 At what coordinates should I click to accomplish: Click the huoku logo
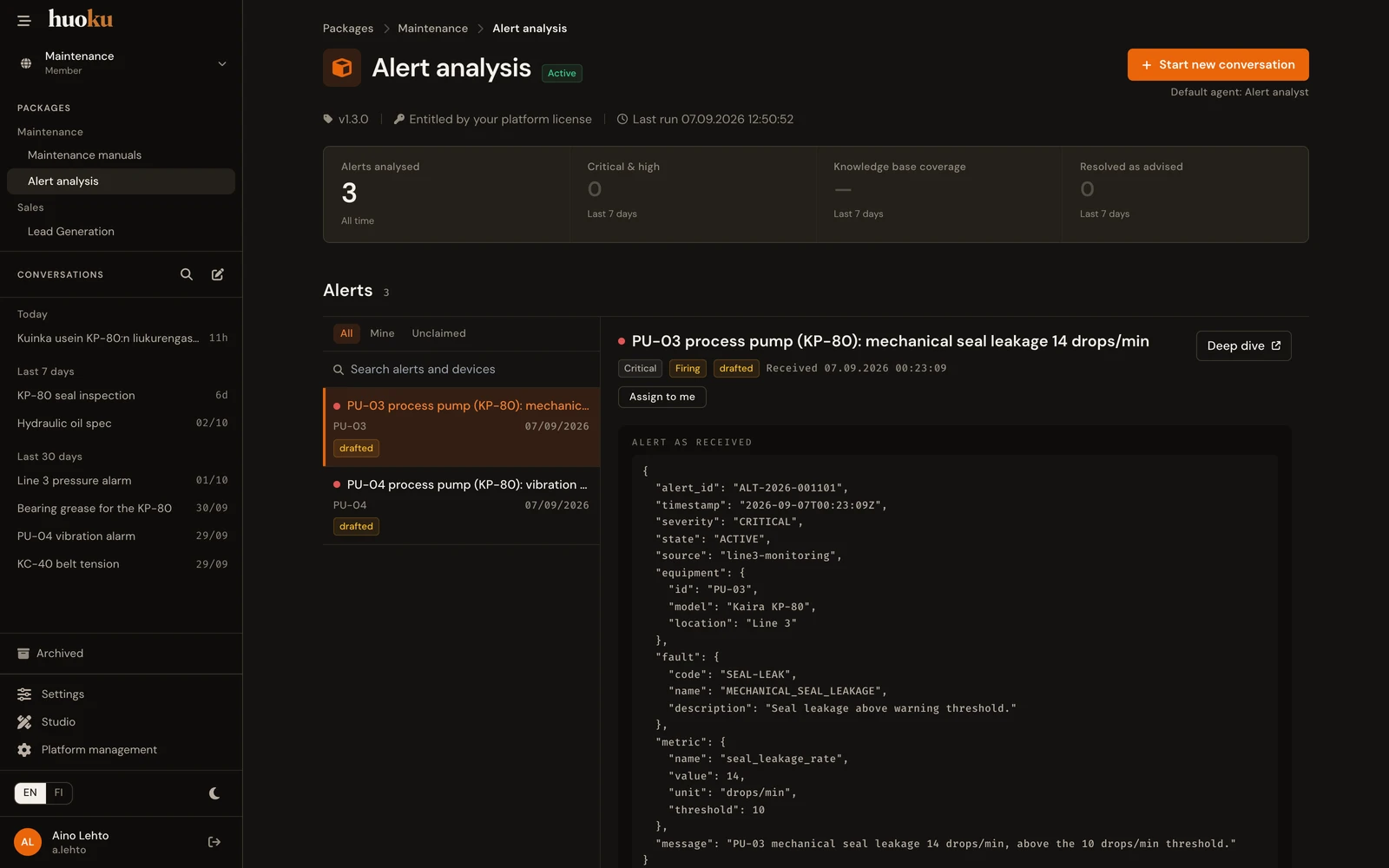tap(81, 18)
